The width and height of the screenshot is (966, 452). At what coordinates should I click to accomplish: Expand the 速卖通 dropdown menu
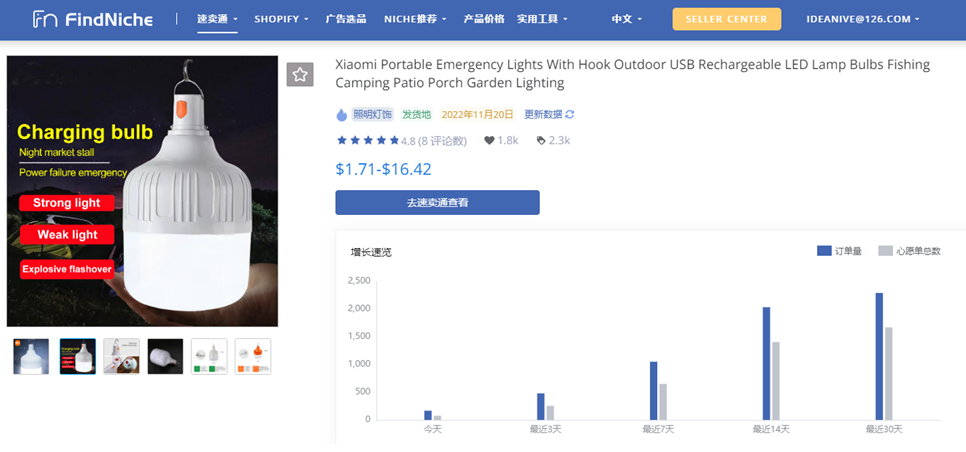click(x=217, y=19)
